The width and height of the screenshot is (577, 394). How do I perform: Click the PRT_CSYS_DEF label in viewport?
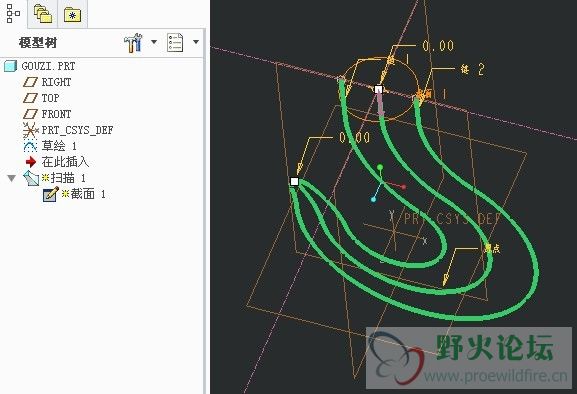pyautogui.click(x=452, y=219)
